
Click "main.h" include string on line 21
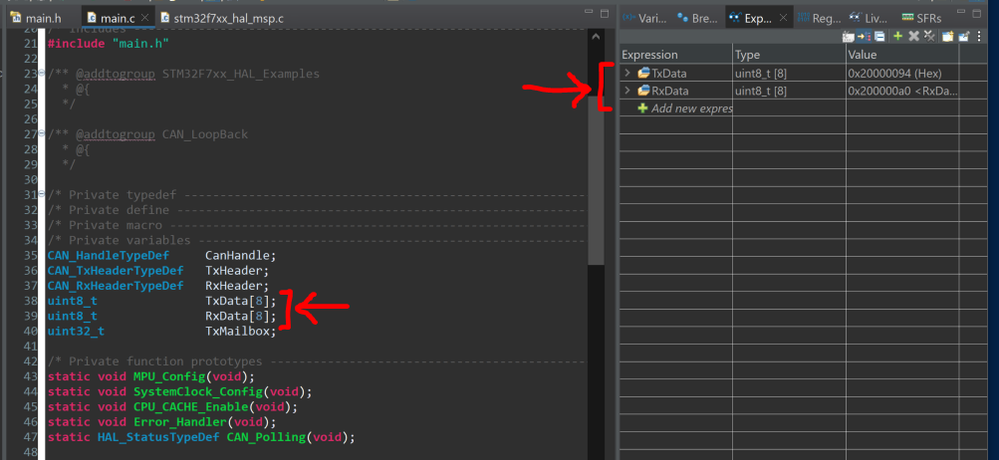(x=140, y=43)
